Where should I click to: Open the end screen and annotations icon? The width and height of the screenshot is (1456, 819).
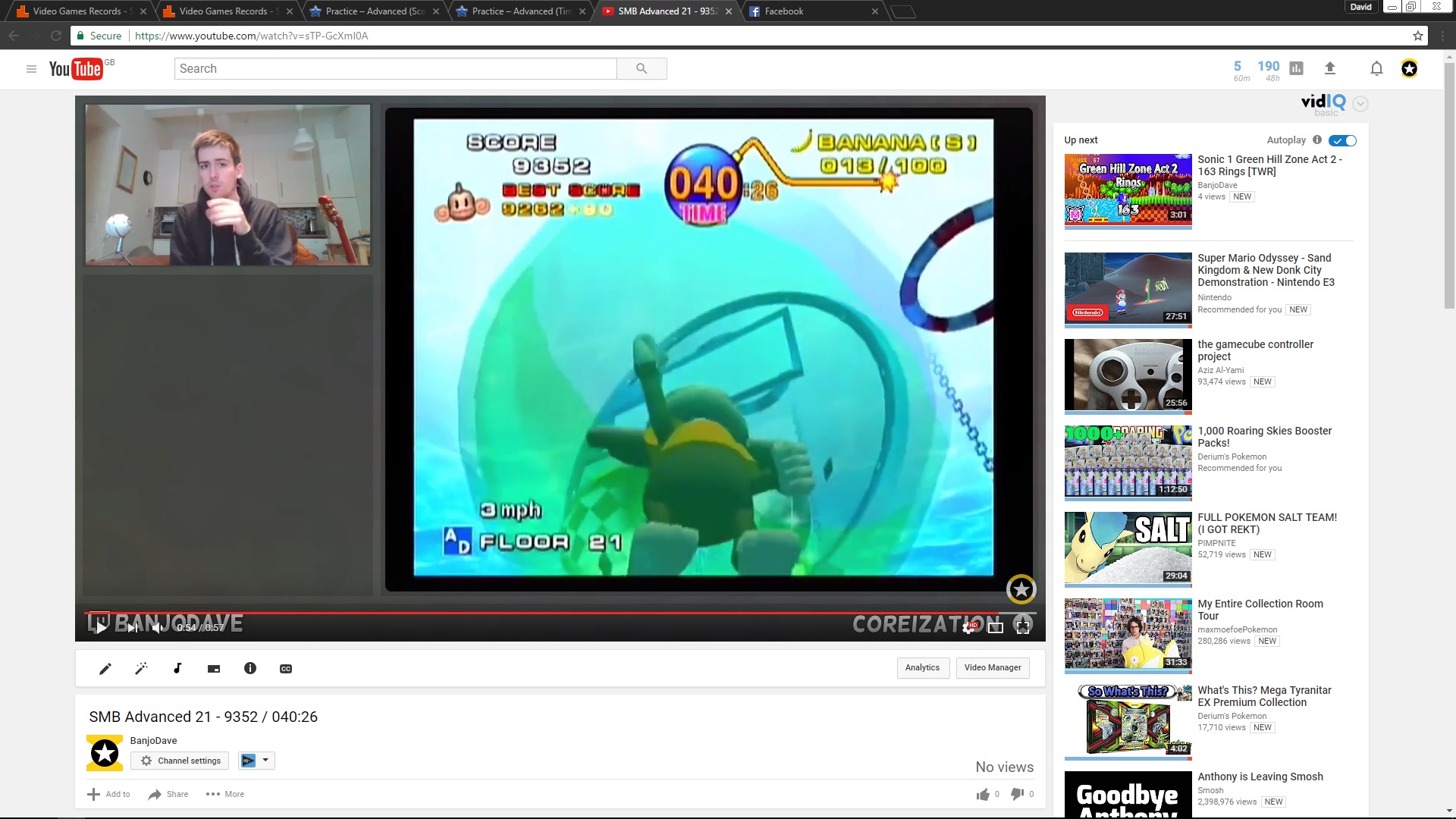point(214,668)
